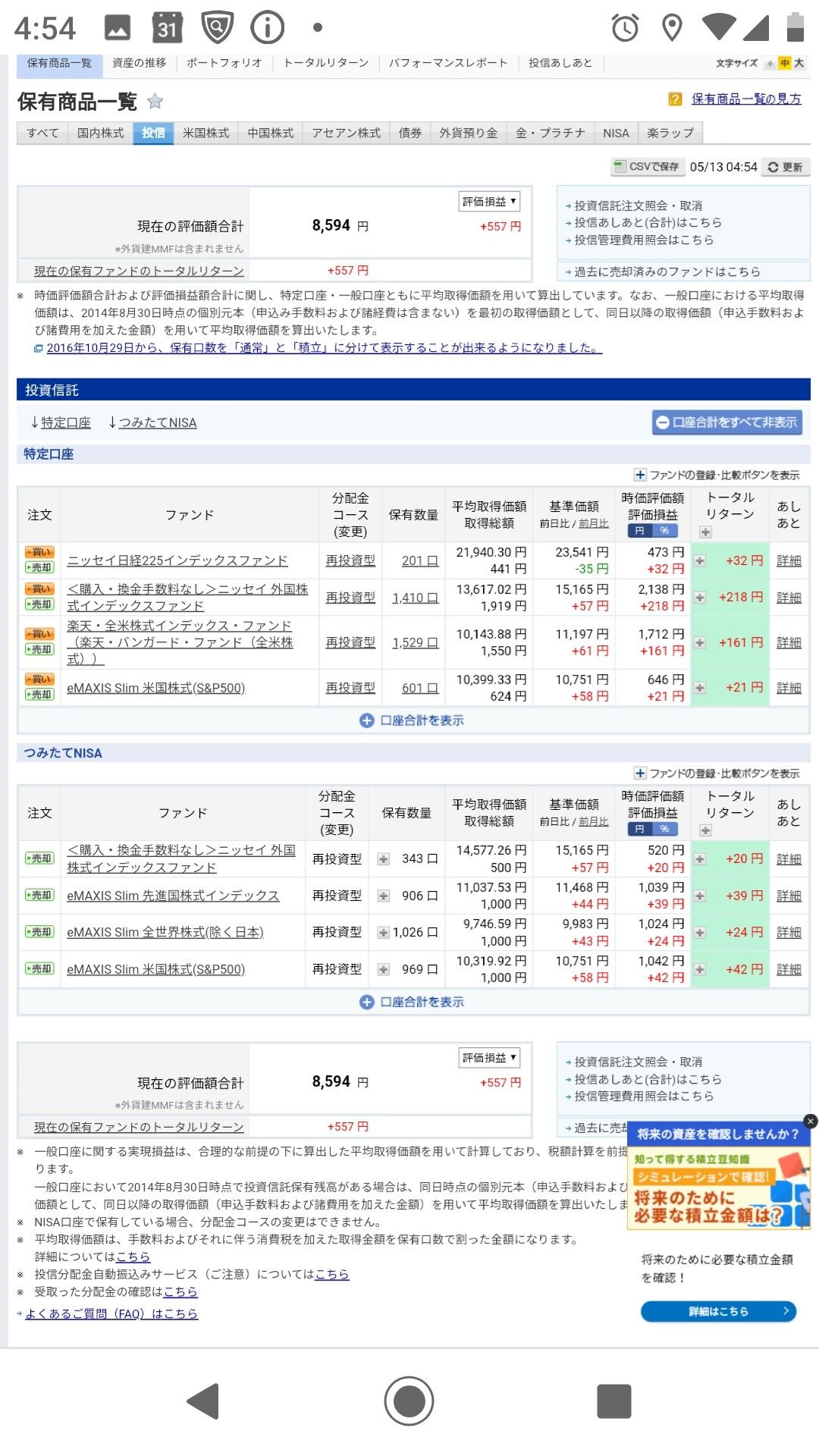Viewport: 819px width, 1456px height.
Task: Show account total under つみたてNISA table
Action: [x=412, y=1002]
